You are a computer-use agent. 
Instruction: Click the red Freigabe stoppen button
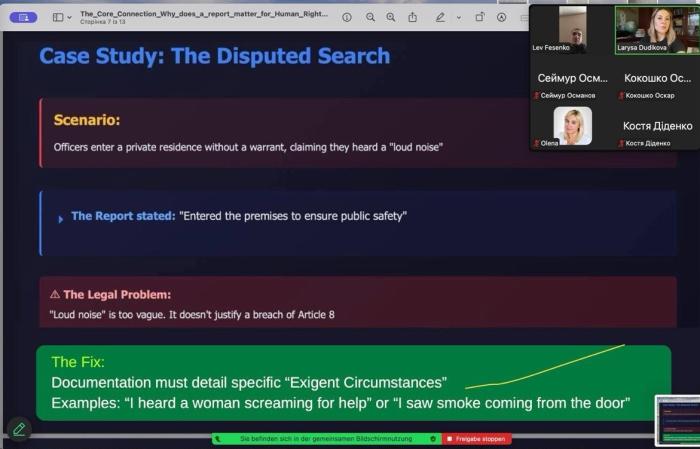coord(477,439)
